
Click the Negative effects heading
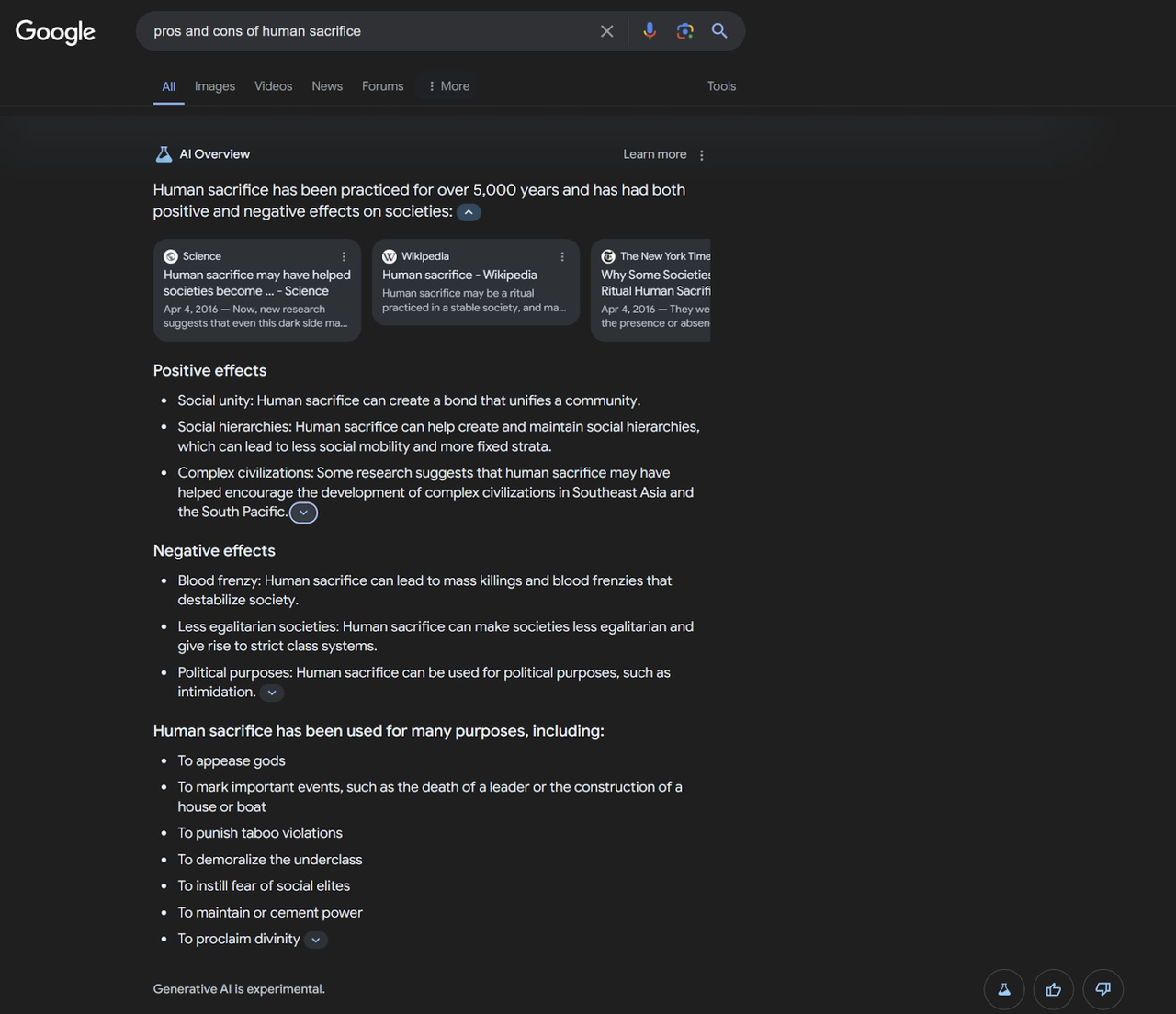(x=214, y=550)
